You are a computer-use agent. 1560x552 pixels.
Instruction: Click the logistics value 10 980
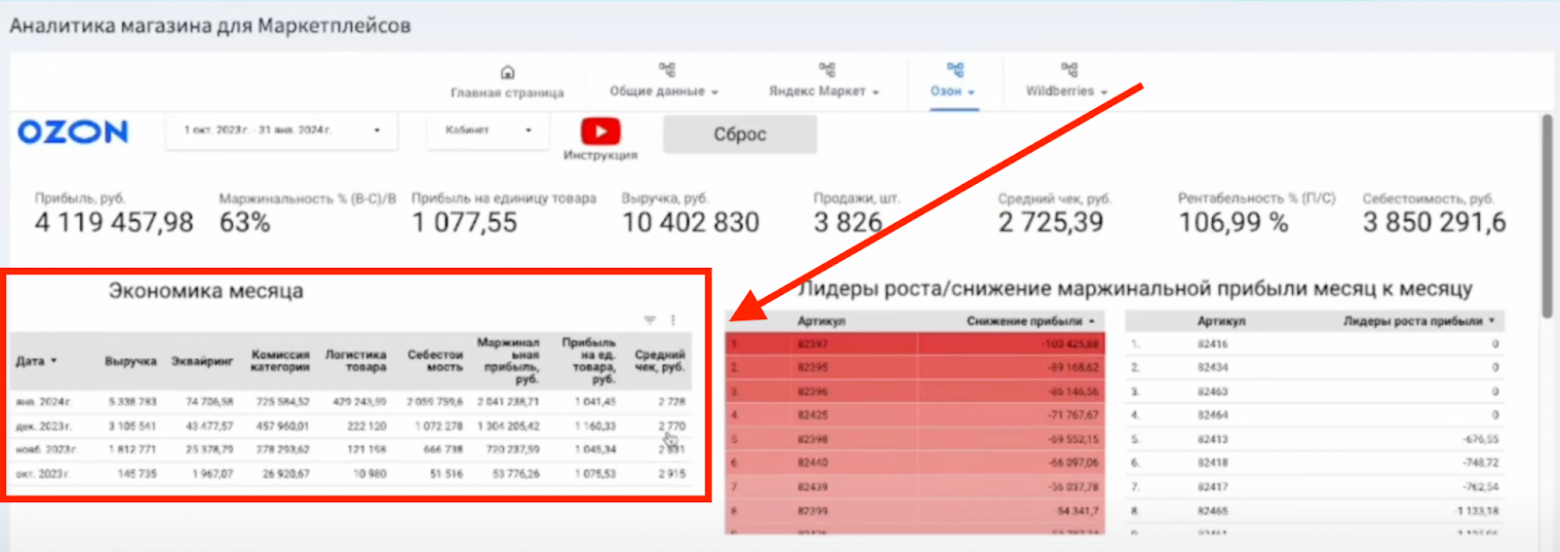pos(369,473)
